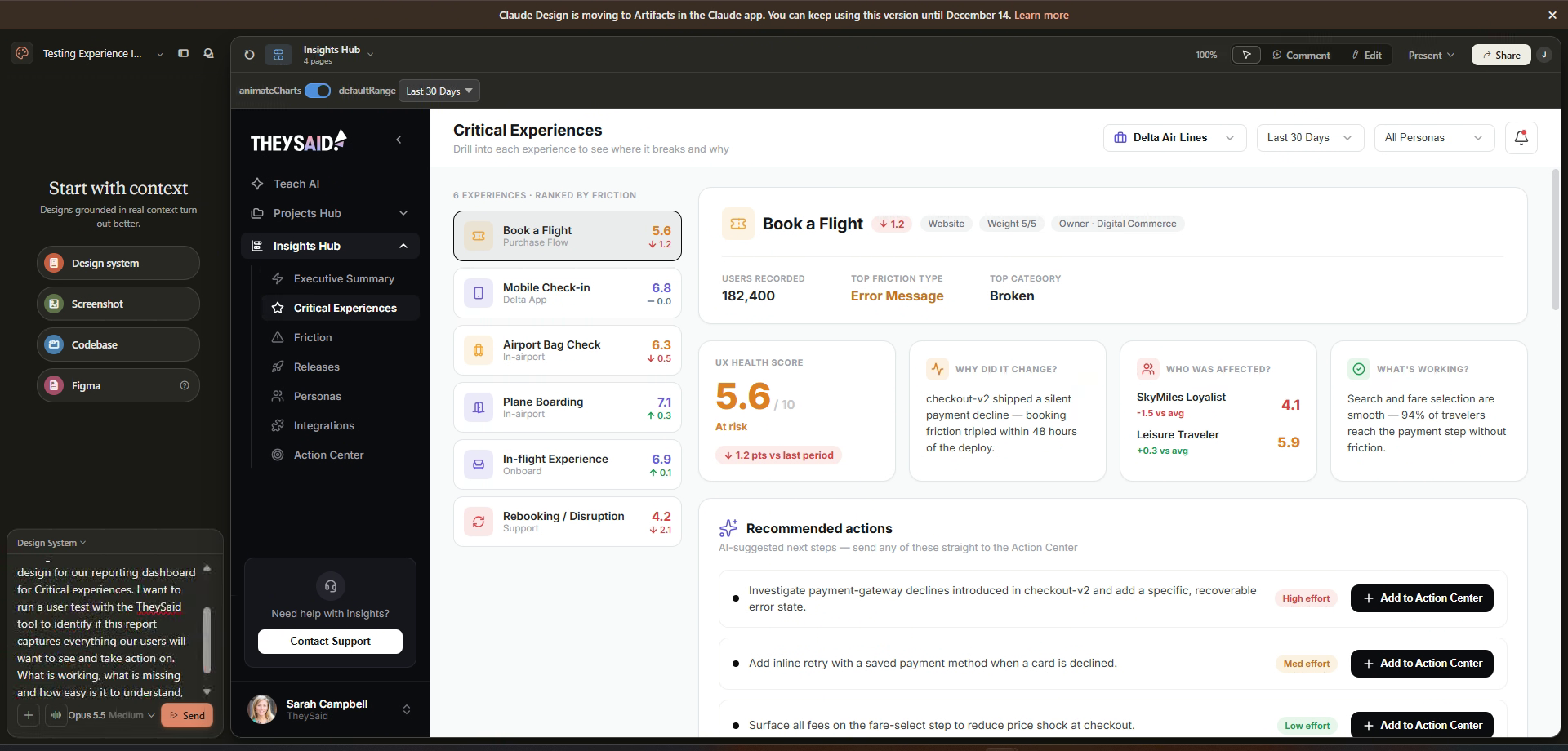1568x751 pixels.
Task: Collapse the TheySaid sidebar with the arrow
Action: [399, 140]
